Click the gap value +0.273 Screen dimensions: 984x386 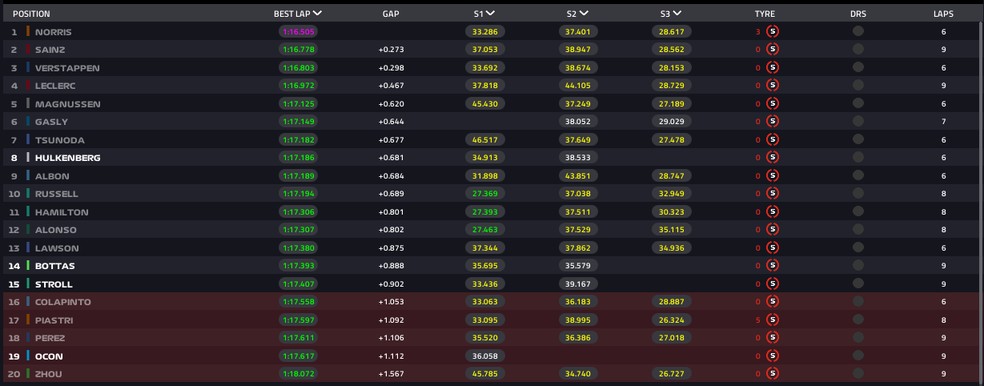pos(391,50)
